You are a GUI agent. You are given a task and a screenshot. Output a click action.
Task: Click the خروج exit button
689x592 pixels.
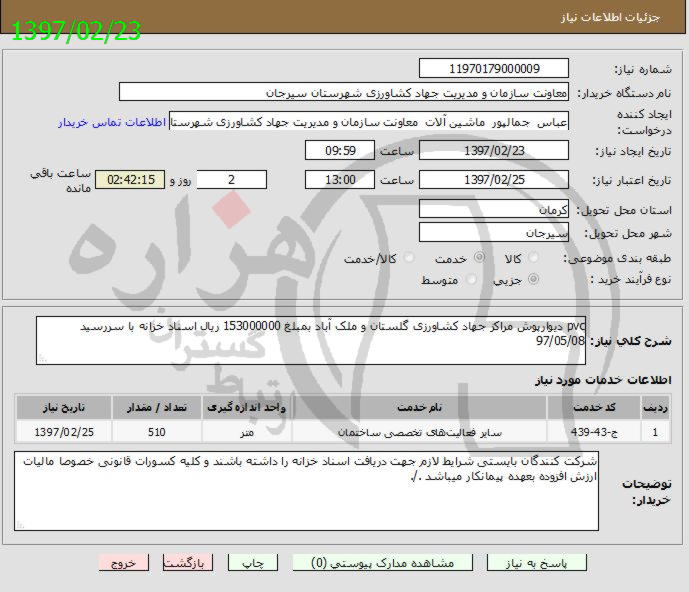(x=124, y=563)
